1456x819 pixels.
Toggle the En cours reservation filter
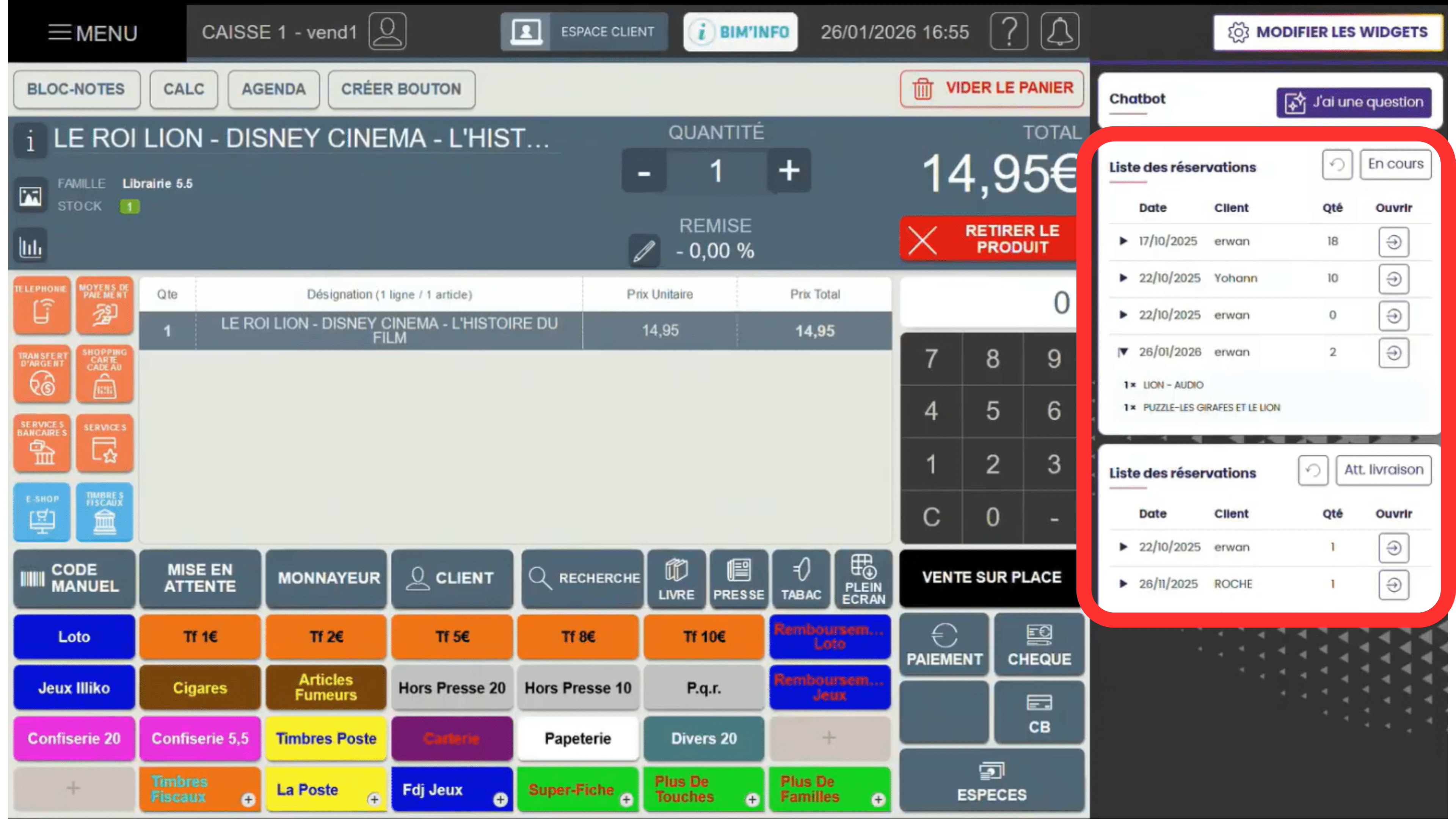point(1395,164)
